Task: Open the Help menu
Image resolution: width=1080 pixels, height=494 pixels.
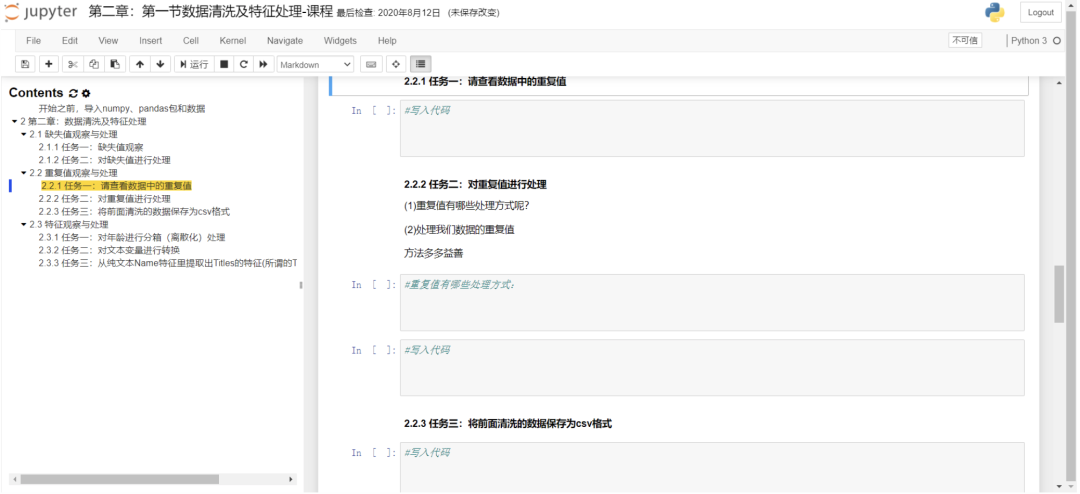Action: point(387,41)
